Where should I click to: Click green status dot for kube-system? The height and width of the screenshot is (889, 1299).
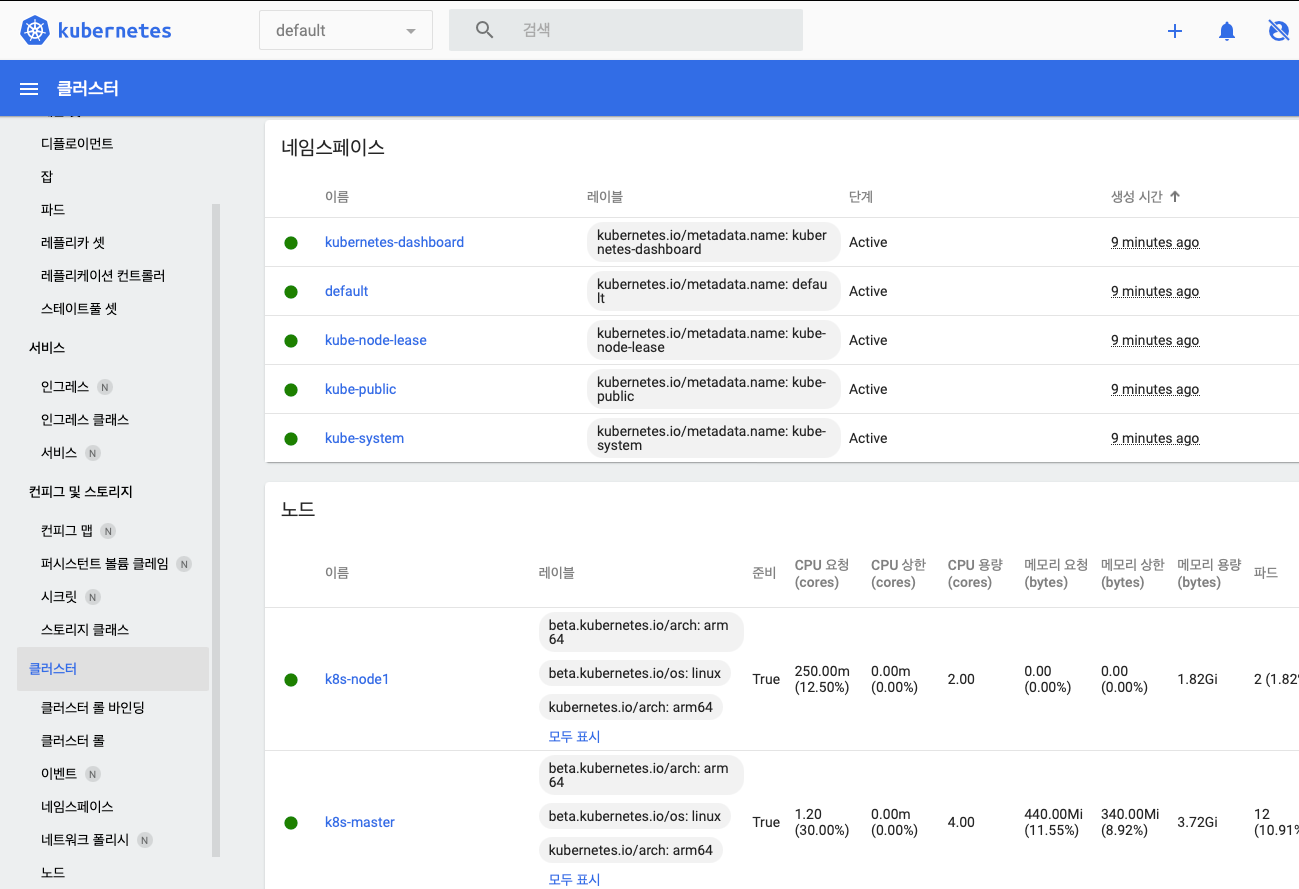(x=291, y=439)
